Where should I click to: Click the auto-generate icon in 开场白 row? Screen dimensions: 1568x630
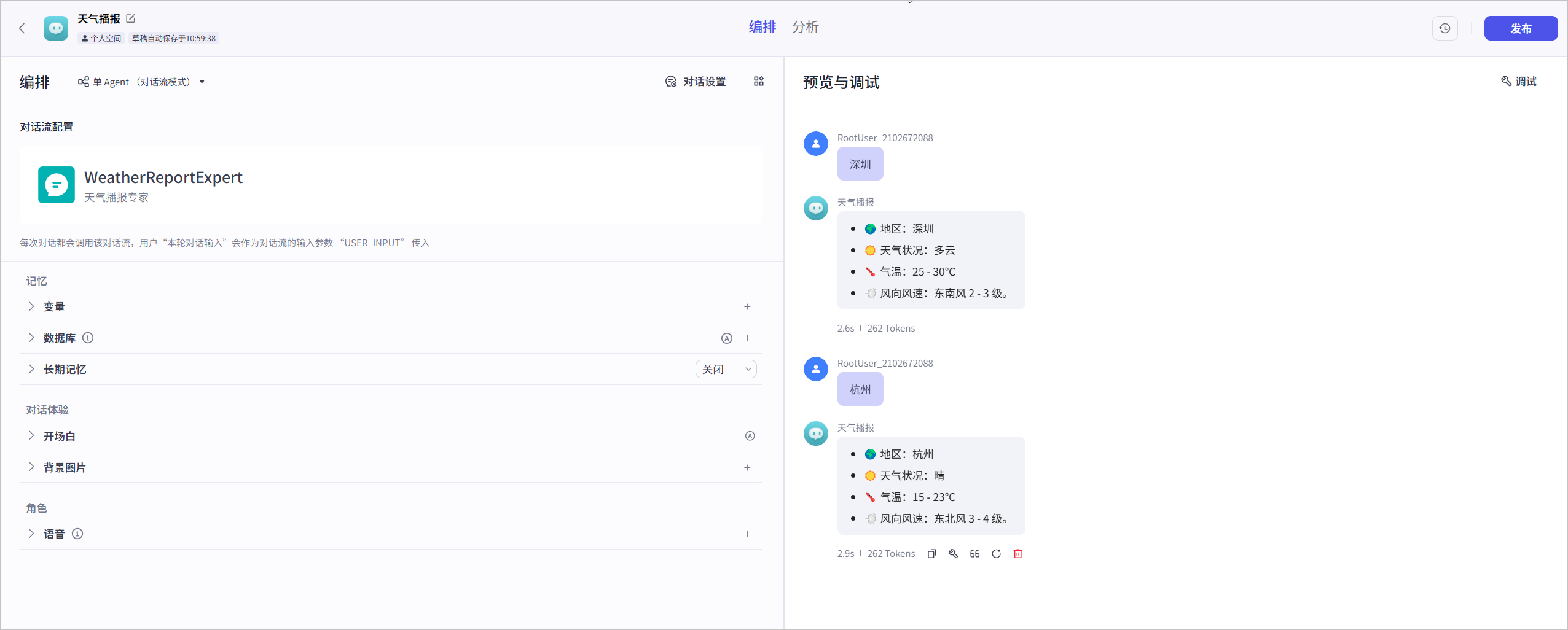tap(750, 436)
